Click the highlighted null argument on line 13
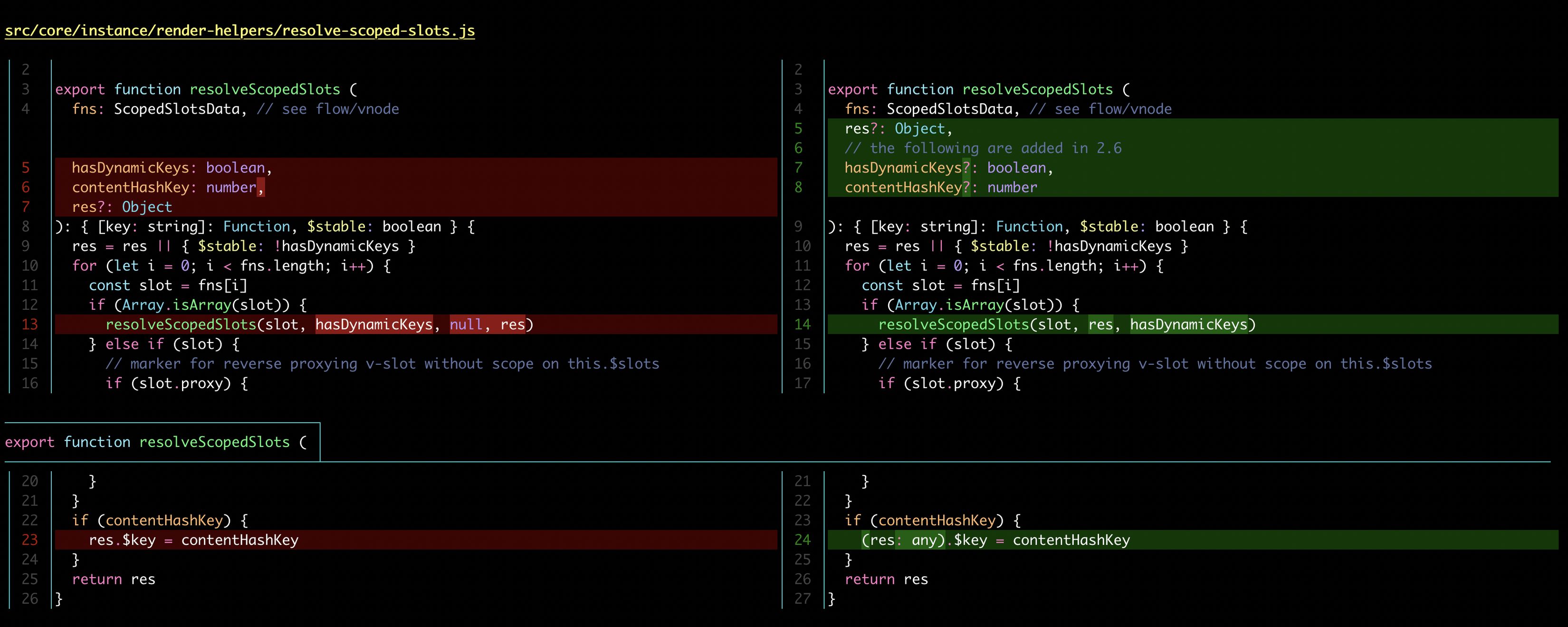The height and width of the screenshot is (627, 1568). 466,324
